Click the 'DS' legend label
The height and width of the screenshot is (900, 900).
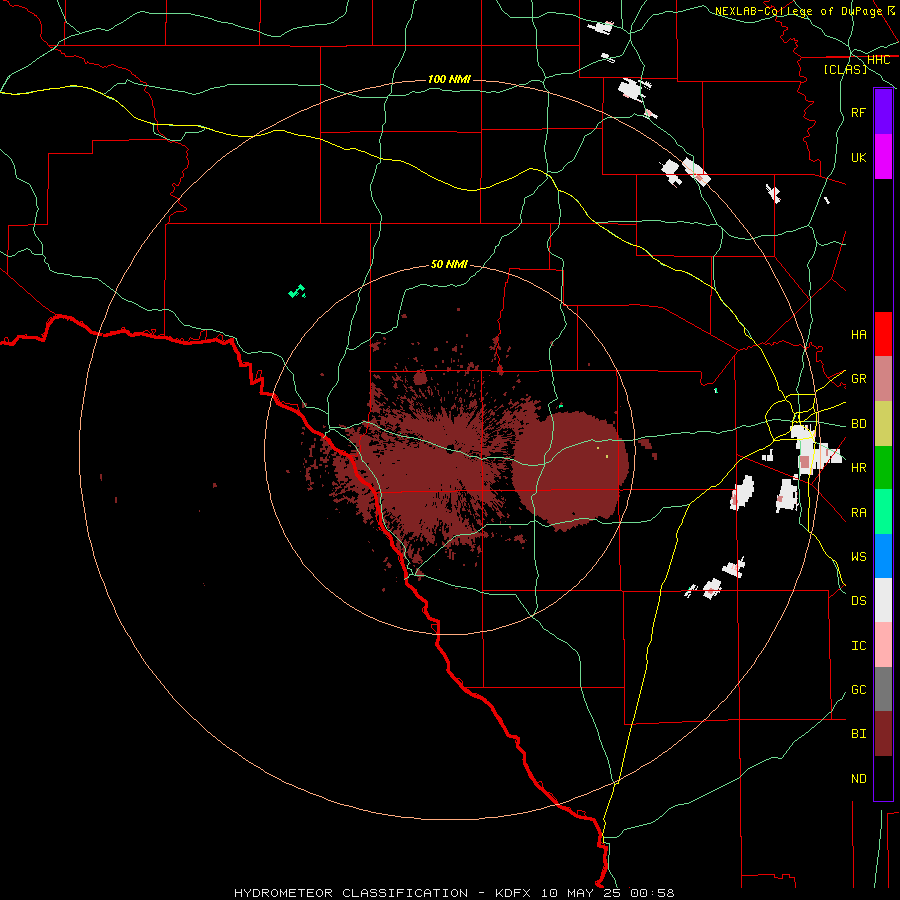click(x=858, y=600)
